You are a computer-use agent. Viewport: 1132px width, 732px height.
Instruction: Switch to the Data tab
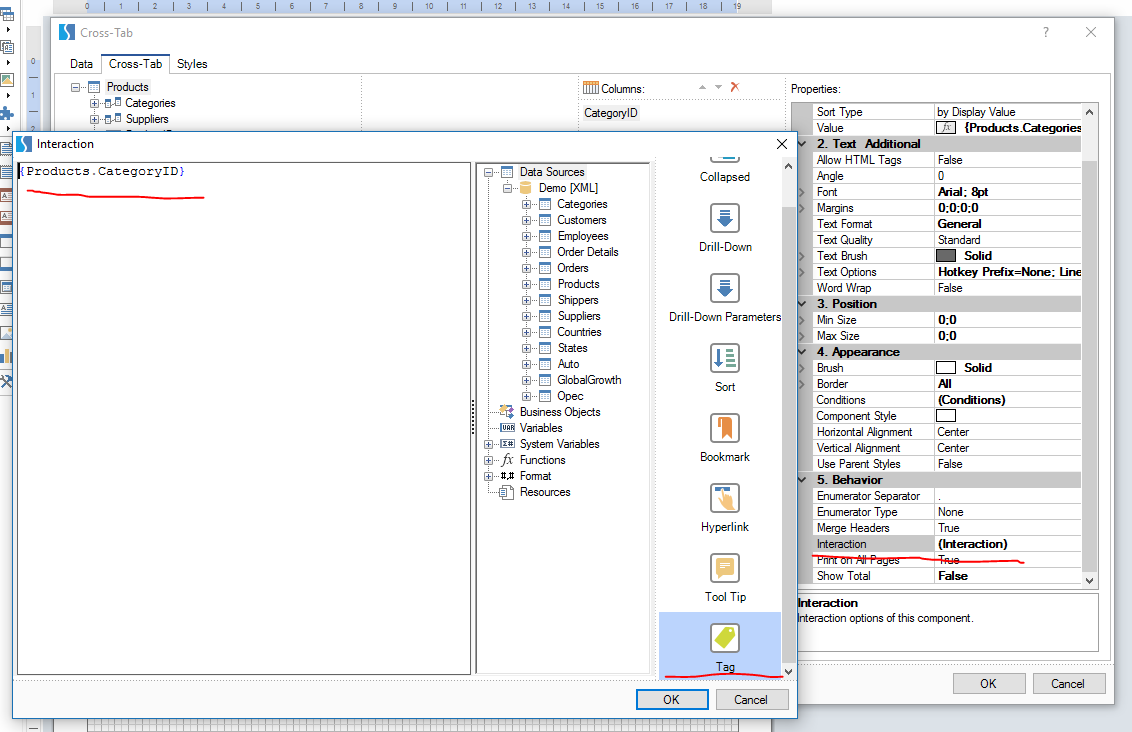pos(81,64)
